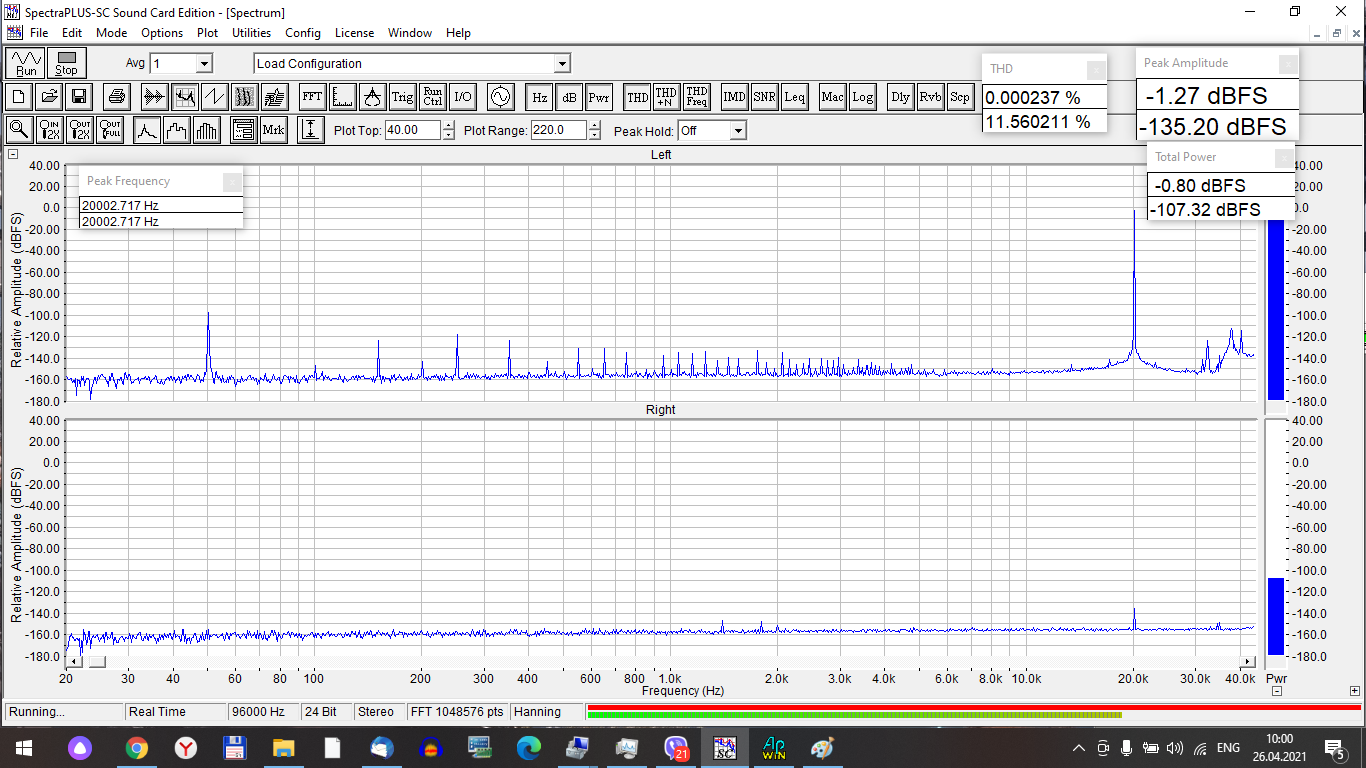Expand the Avg count dropdown
This screenshot has height=768, width=1366.
204,64
